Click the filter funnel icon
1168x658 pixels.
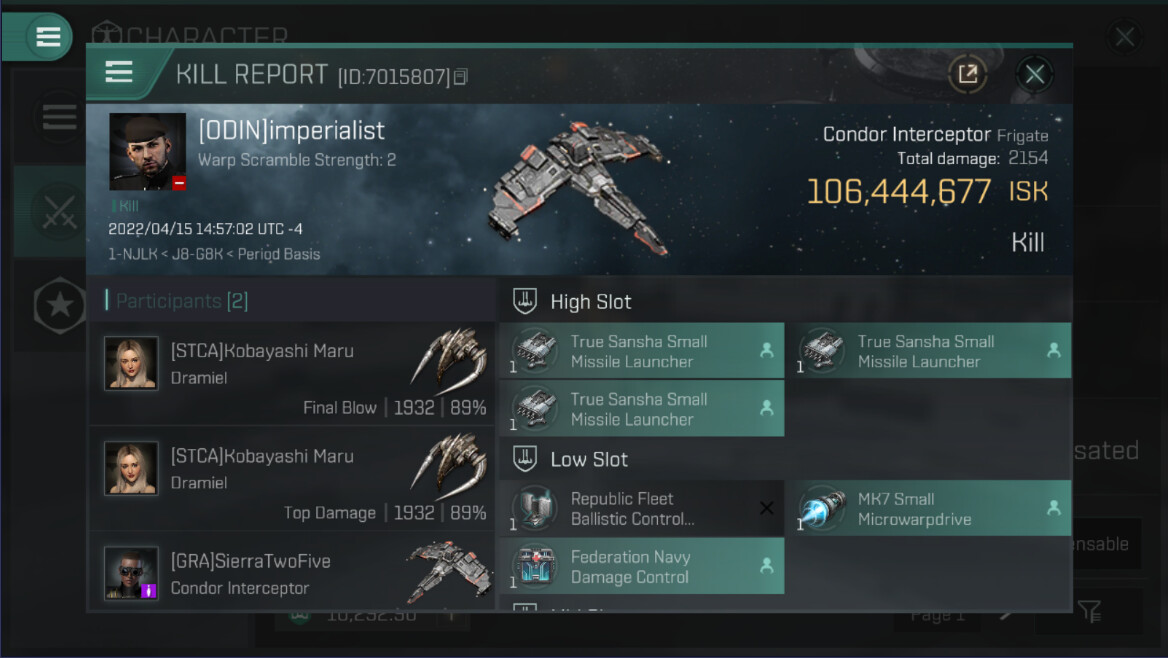tap(1089, 613)
